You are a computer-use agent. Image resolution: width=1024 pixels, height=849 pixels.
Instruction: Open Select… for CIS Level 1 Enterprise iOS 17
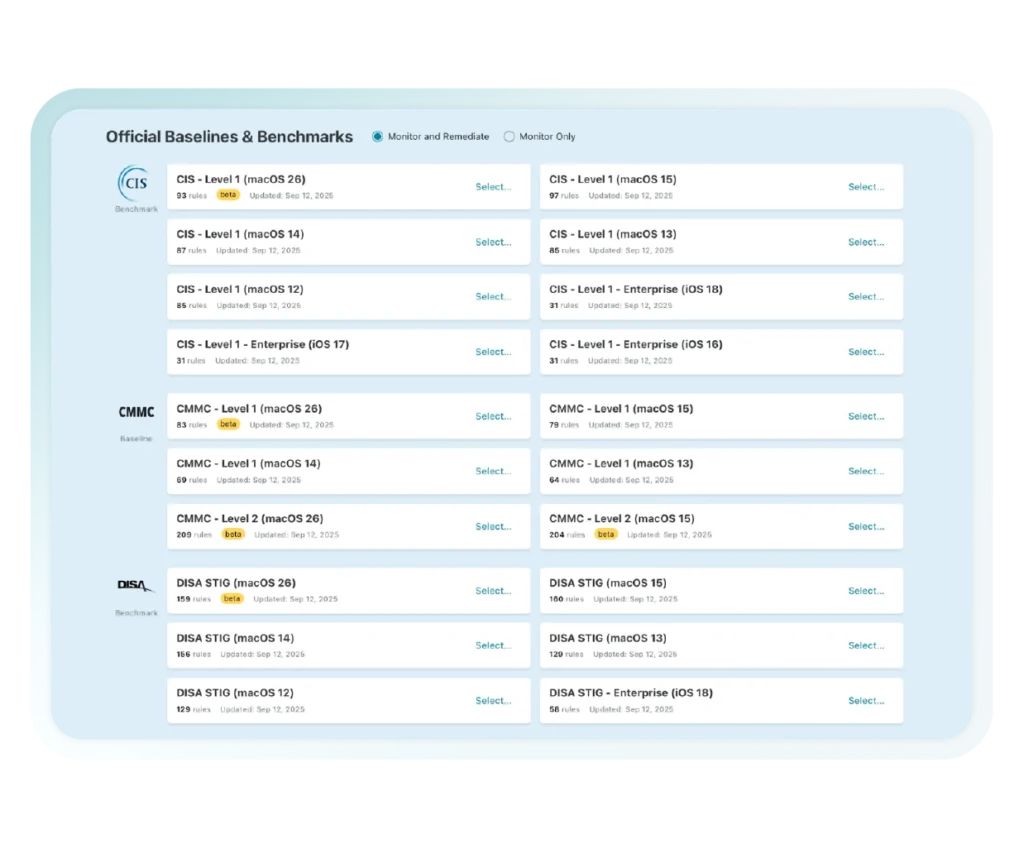coord(493,352)
